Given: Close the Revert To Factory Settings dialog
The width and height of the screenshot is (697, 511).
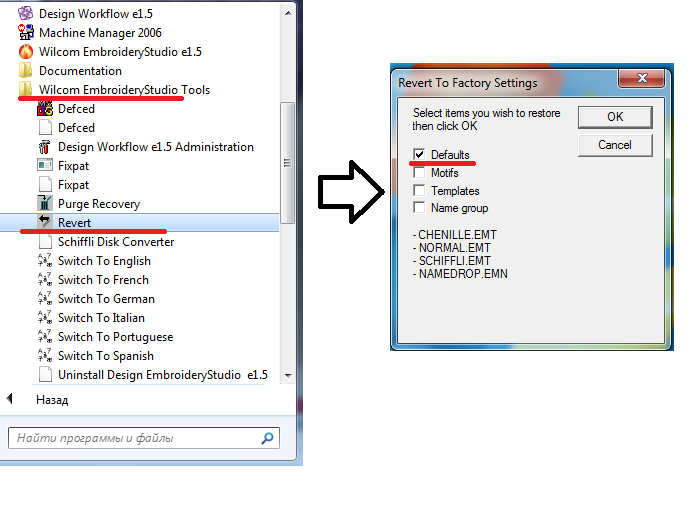Looking at the screenshot, I should point(642,78).
